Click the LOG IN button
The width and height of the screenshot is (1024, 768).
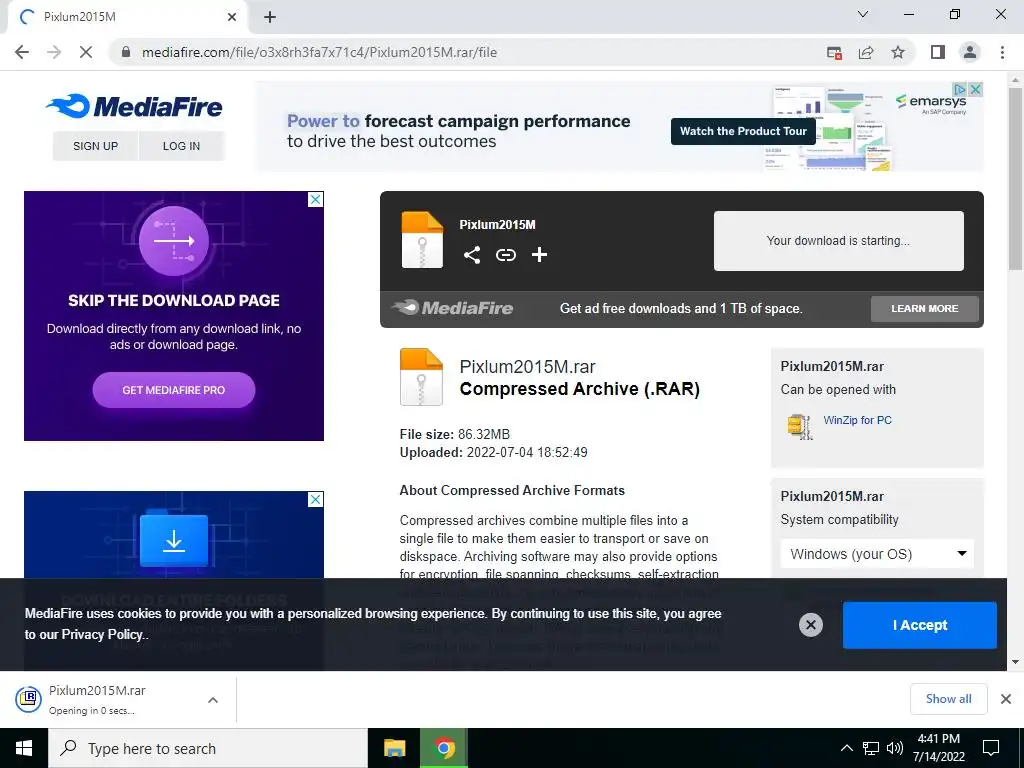[182, 146]
